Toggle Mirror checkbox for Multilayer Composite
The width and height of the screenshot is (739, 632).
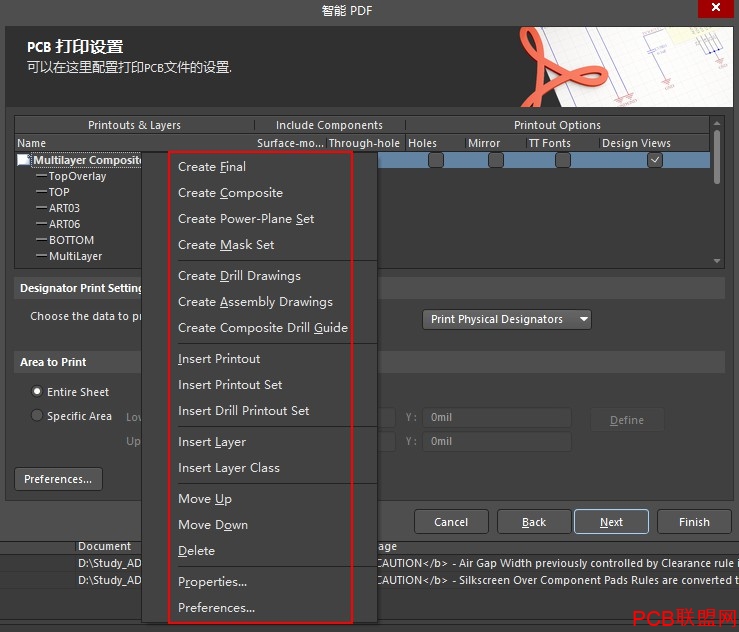(x=496, y=160)
